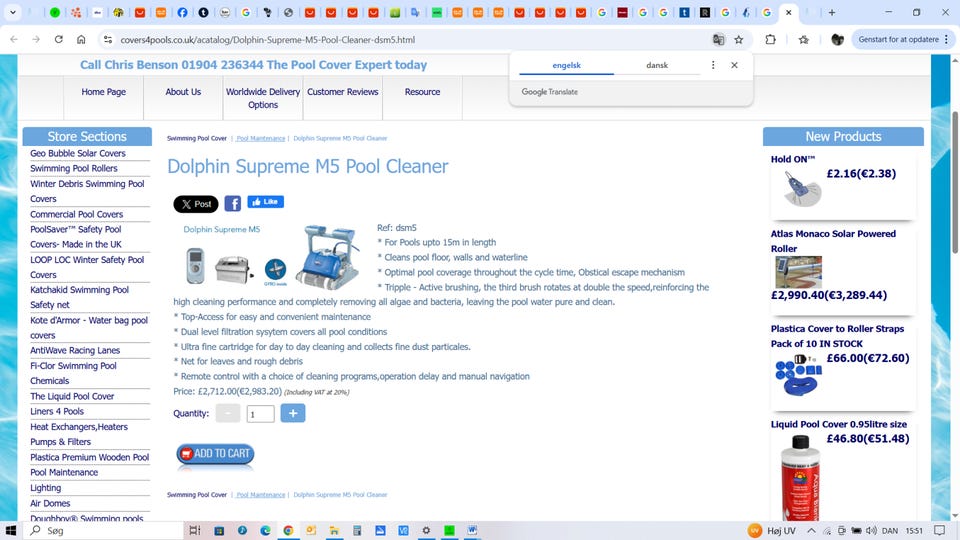Screen dimensions: 960x540
Task: Open Commercial Pool Covers section
Action: (x=77, y=214)
